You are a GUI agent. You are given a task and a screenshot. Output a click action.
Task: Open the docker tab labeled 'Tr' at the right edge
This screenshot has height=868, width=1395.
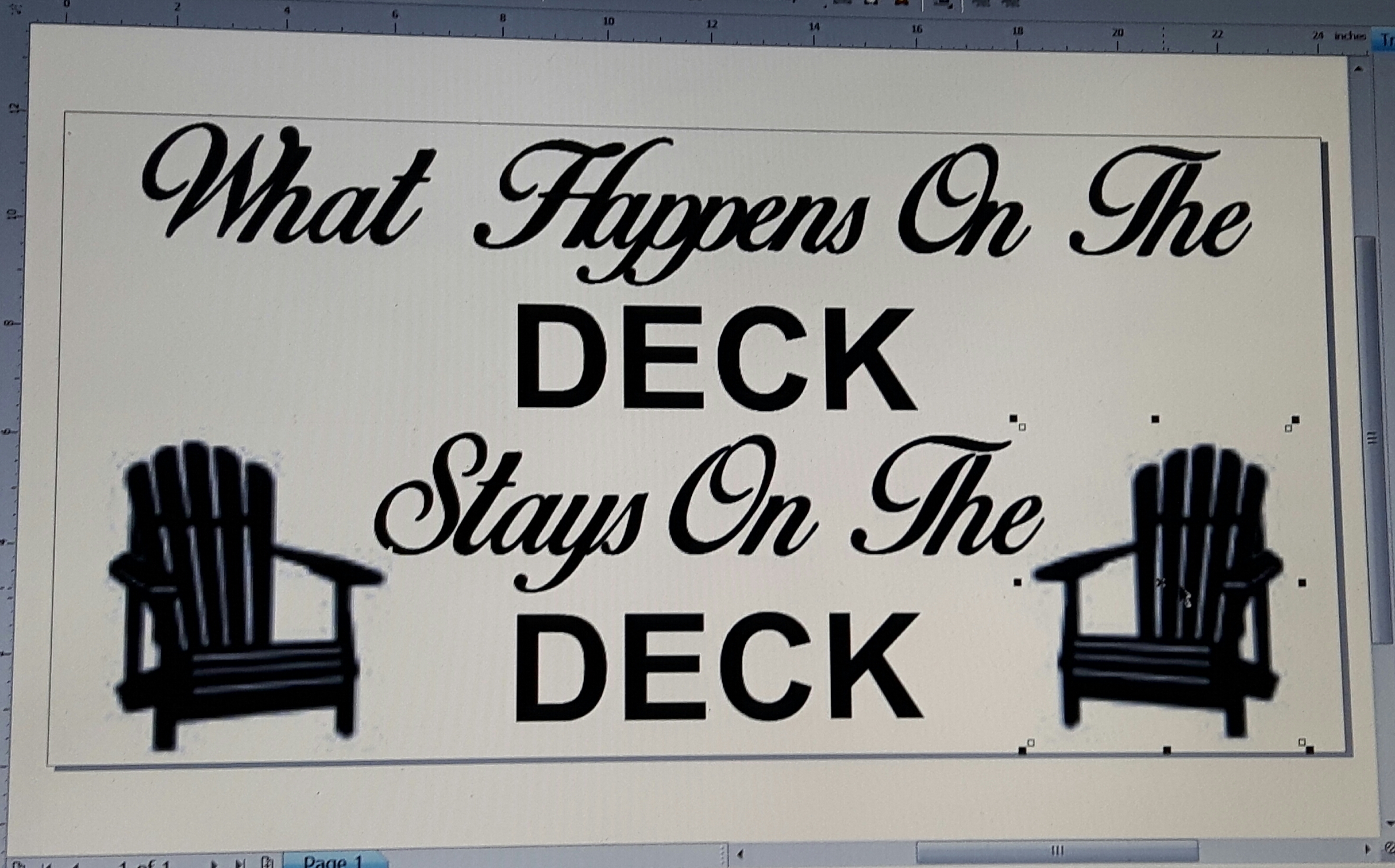click(1387, 39)
